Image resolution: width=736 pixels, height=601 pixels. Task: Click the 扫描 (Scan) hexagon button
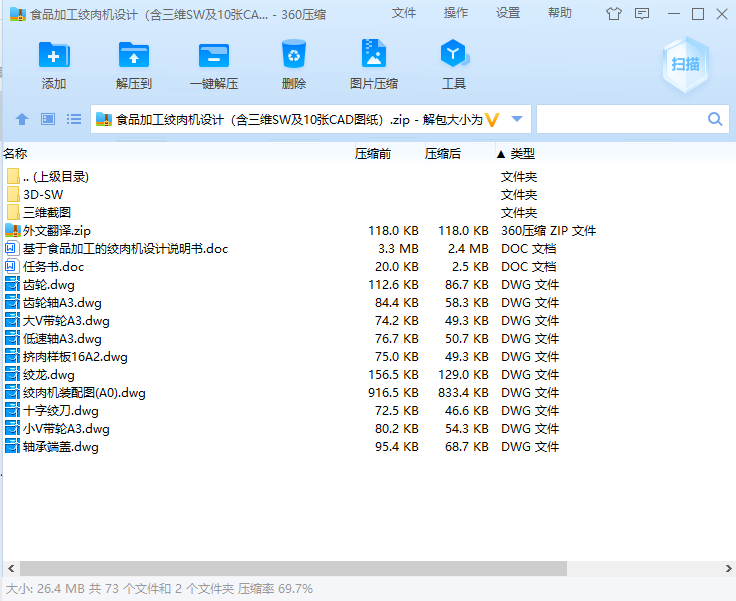(685, 64)
